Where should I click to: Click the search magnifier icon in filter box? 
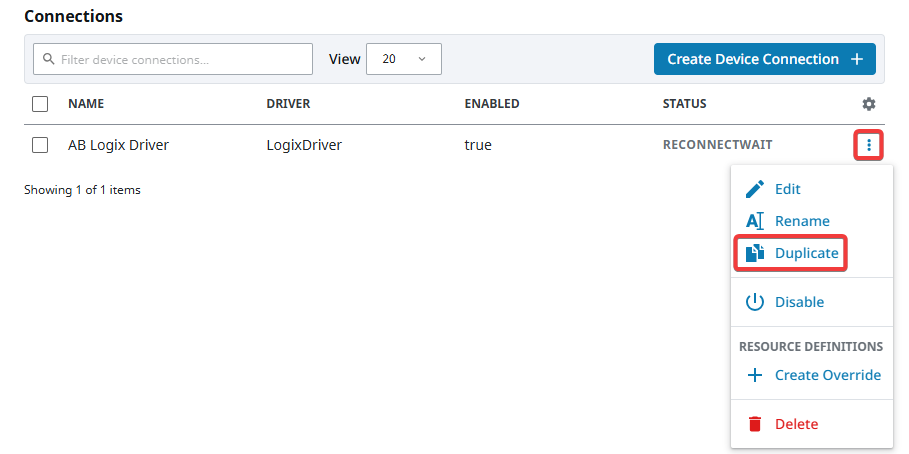[49, 59]
